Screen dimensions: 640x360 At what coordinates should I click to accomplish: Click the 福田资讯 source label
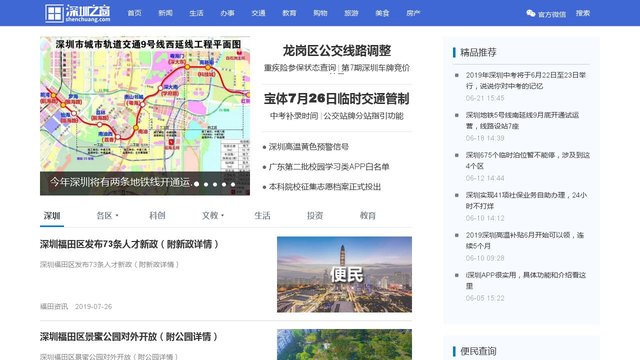pyautogui.click(x=54, y=307)
